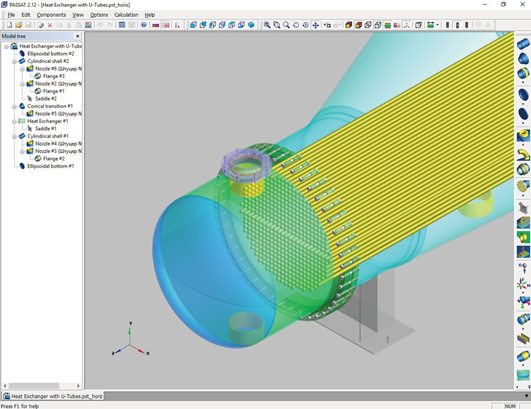Click the saddle support icon in right palette
Viewport: 531px width, 409px height.
[x=523, y=207]
